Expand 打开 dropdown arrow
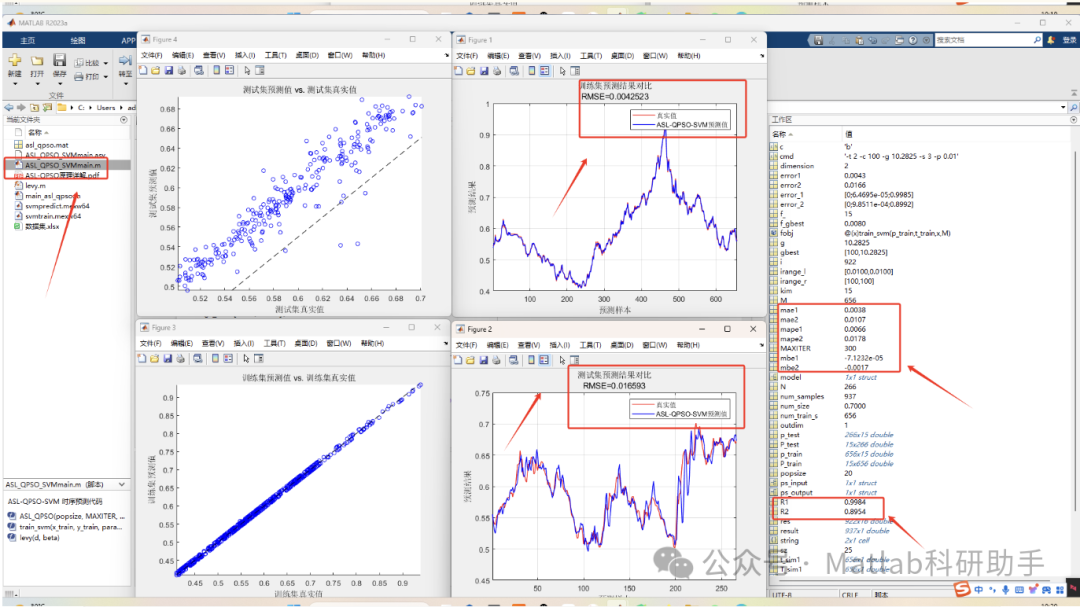This screenshot has width=1080, height=607. (37, 84)
